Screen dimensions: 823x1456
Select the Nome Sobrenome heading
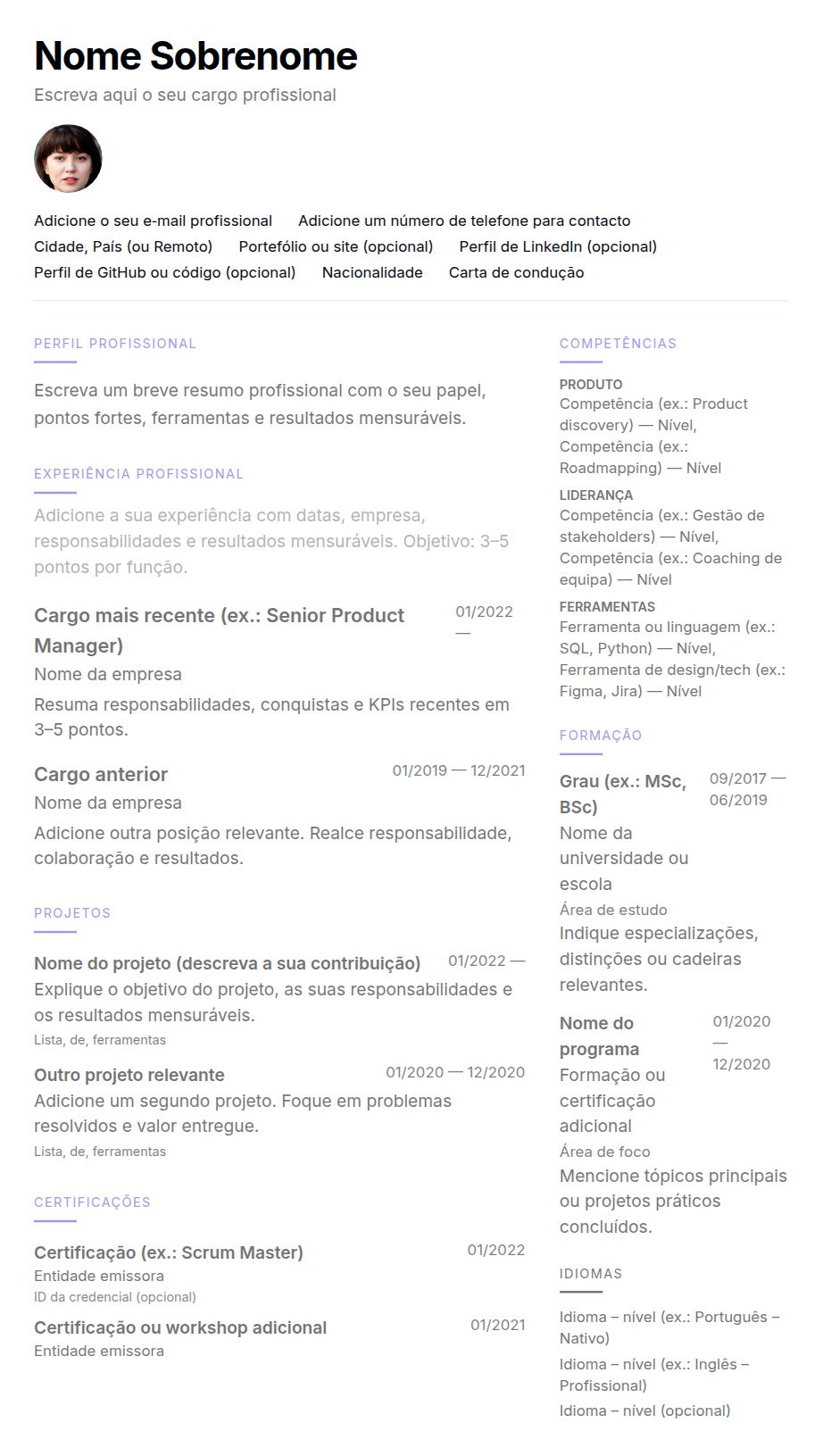(x=195, y=56)
